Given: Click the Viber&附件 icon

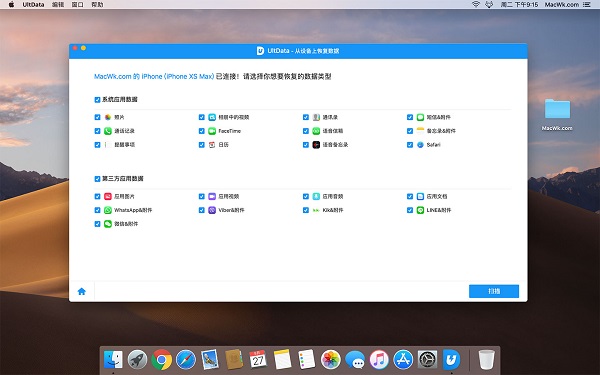Looking at the screenshot, I should [x=212, y=210].
